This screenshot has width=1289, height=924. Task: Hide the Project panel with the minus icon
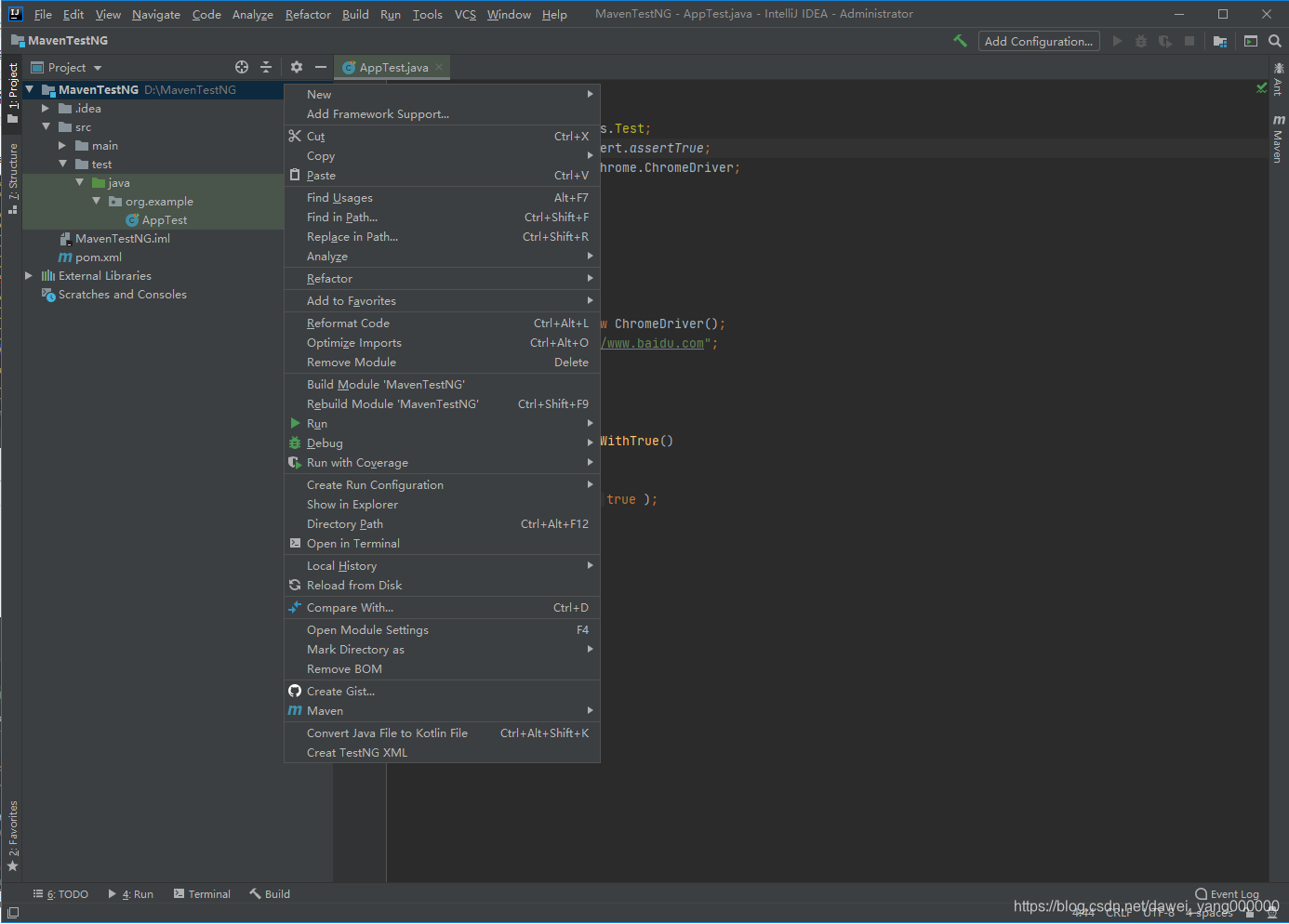pyautogui.click(x=321, y=67)
